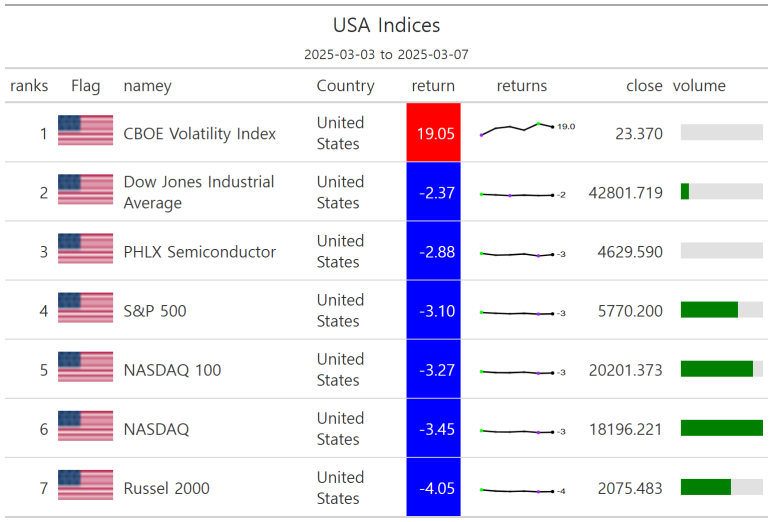
Task: Click the 2025-03-03 to 2025-03-07 subtitle
Action: [386, 54]
